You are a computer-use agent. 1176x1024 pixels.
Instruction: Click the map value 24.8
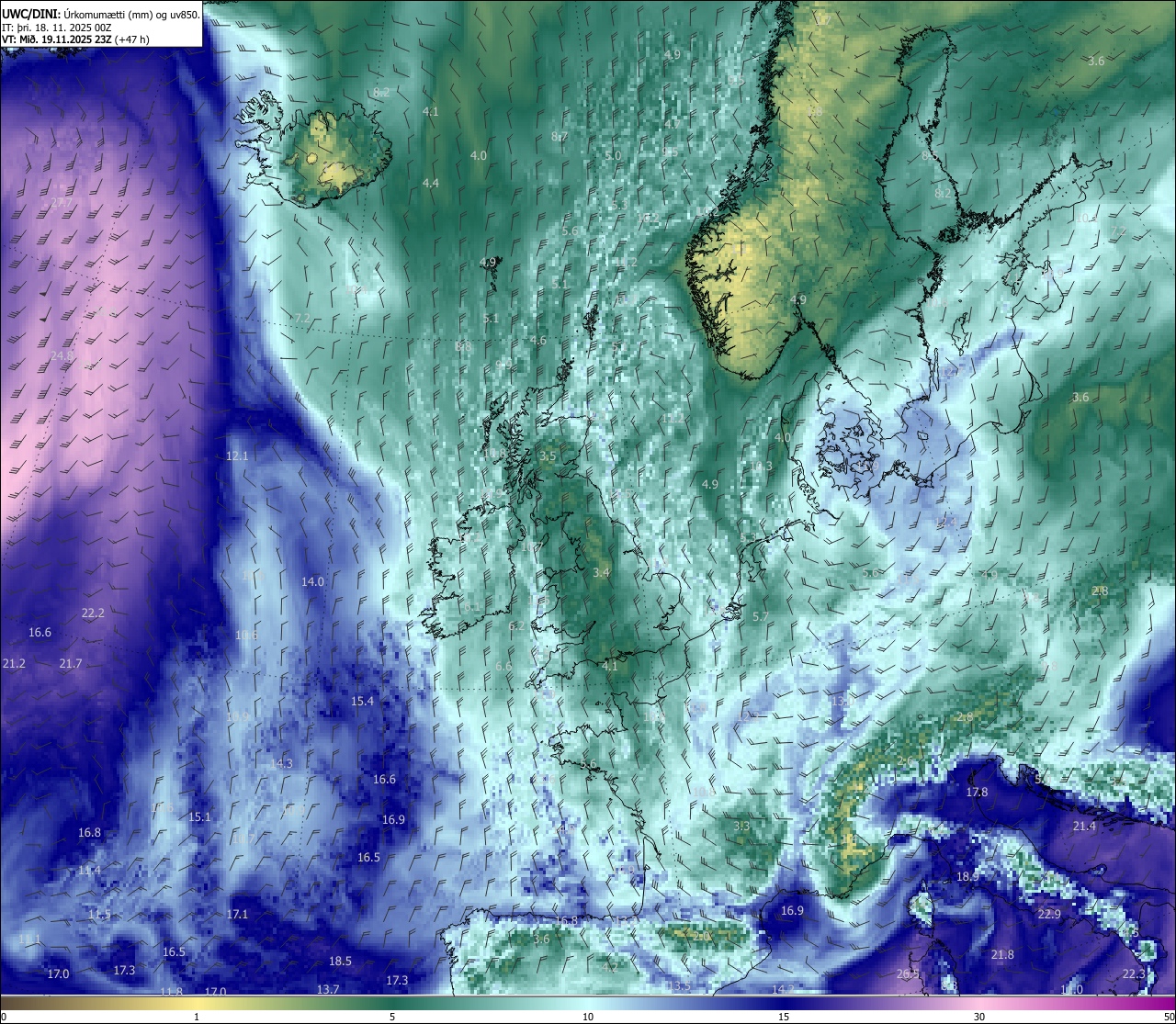point(62,355)
